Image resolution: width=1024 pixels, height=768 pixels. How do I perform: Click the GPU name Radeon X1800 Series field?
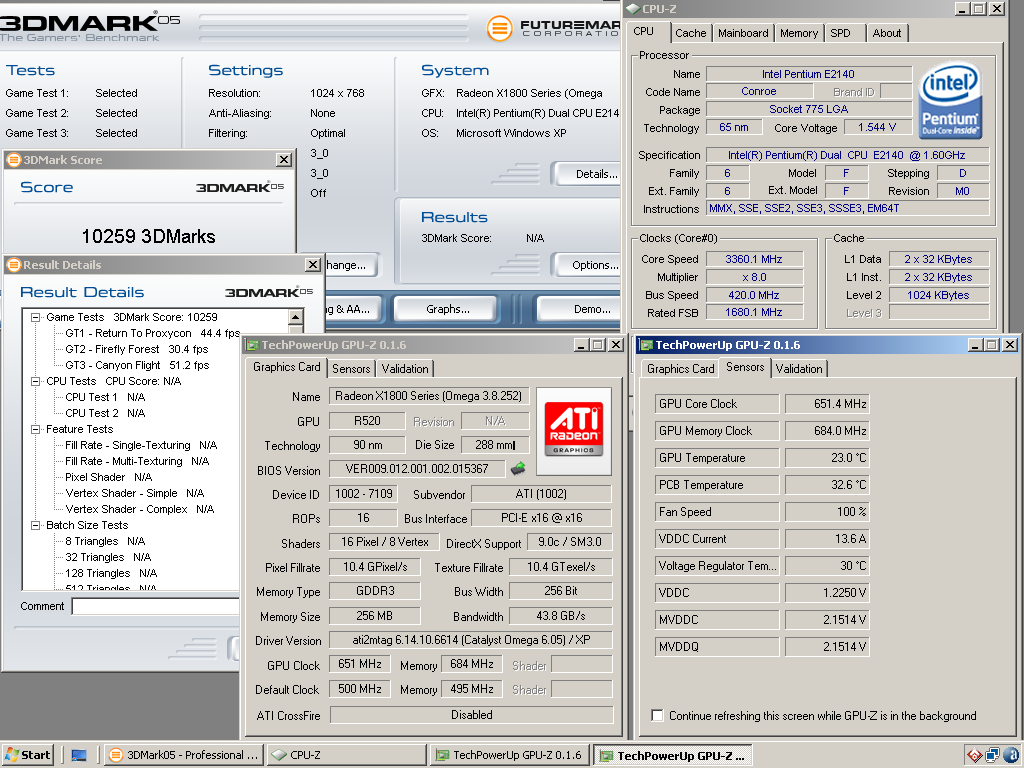(428, 396)
